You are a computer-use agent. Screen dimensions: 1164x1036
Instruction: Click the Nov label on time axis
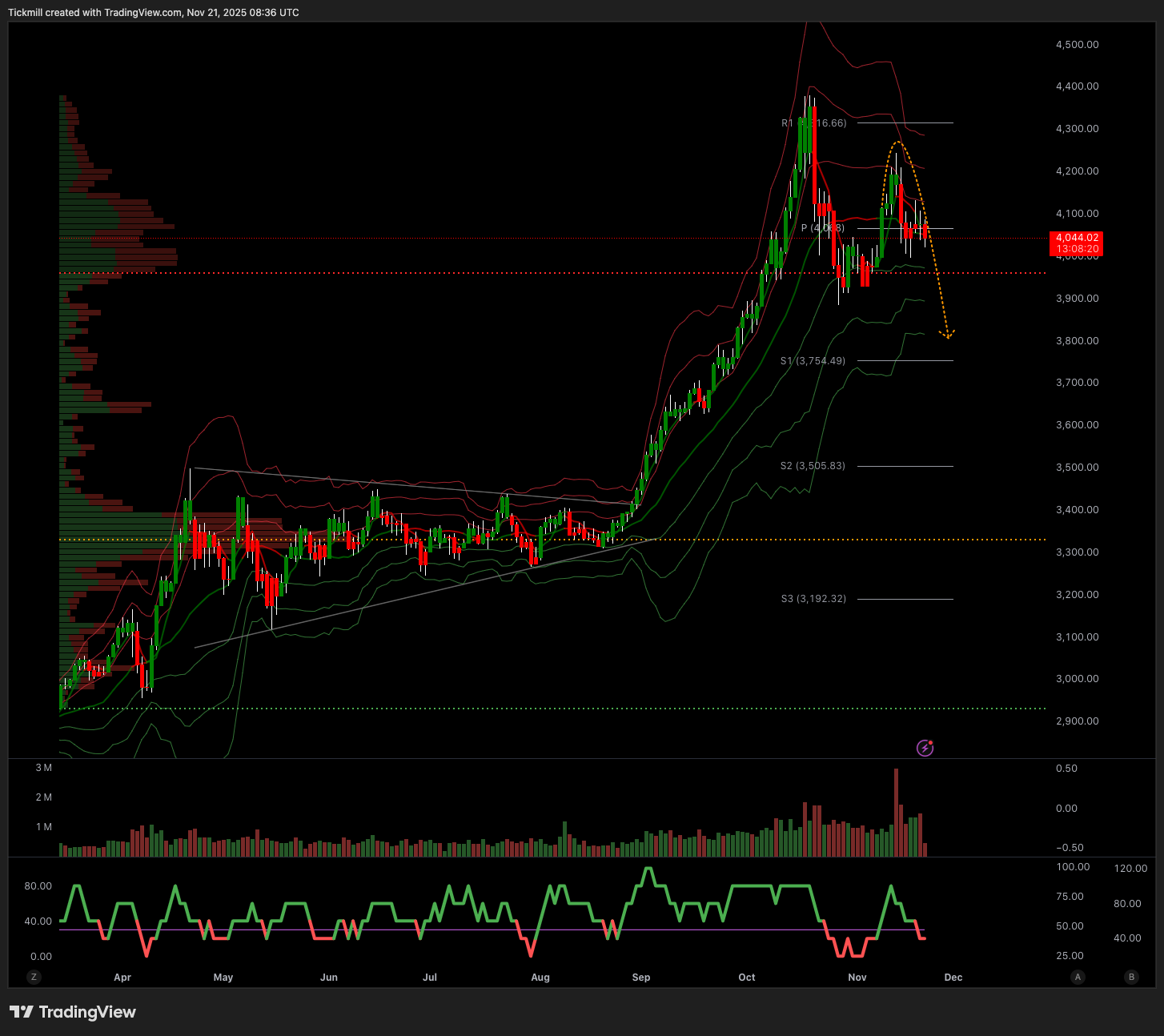(x=857, y=977)
